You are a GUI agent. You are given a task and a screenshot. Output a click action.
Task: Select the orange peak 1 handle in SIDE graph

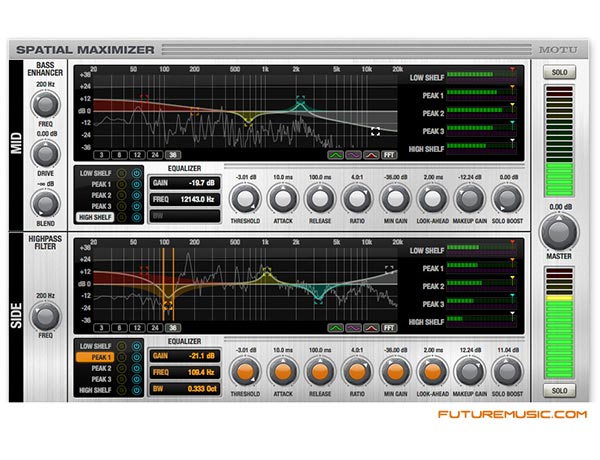click(168, 305)
